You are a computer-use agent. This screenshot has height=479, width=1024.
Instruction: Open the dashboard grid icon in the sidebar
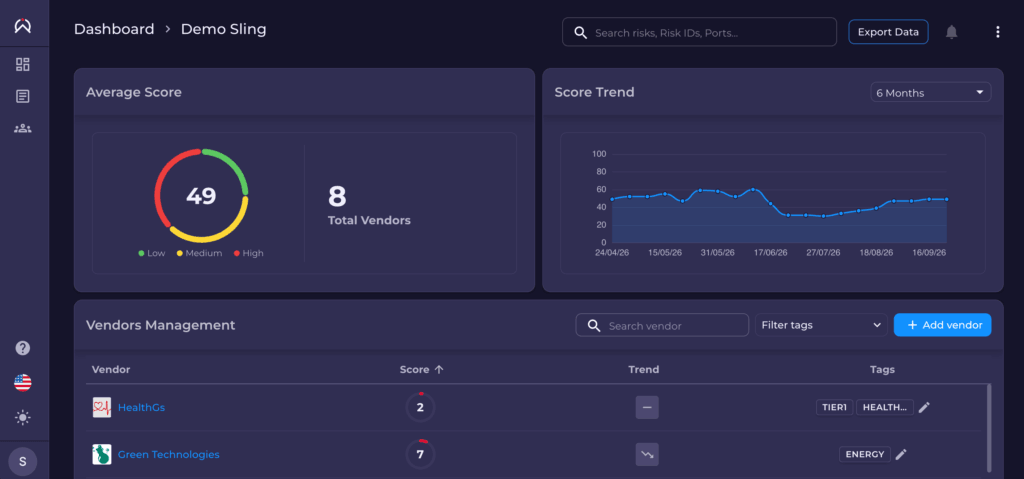pyautogui.click(x=23, y=64)
